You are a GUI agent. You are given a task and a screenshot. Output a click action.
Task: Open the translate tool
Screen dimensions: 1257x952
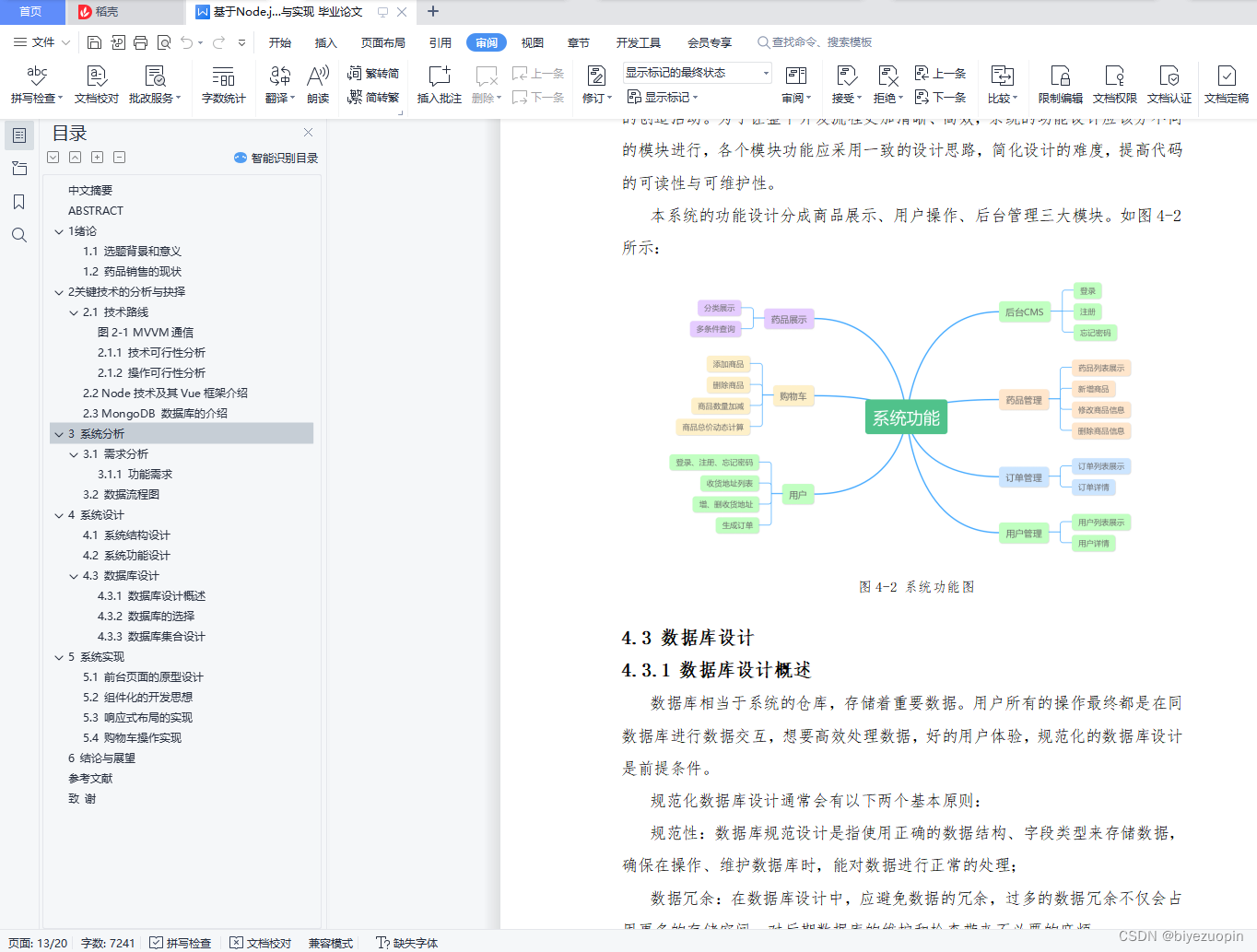[x=279, y=84]
